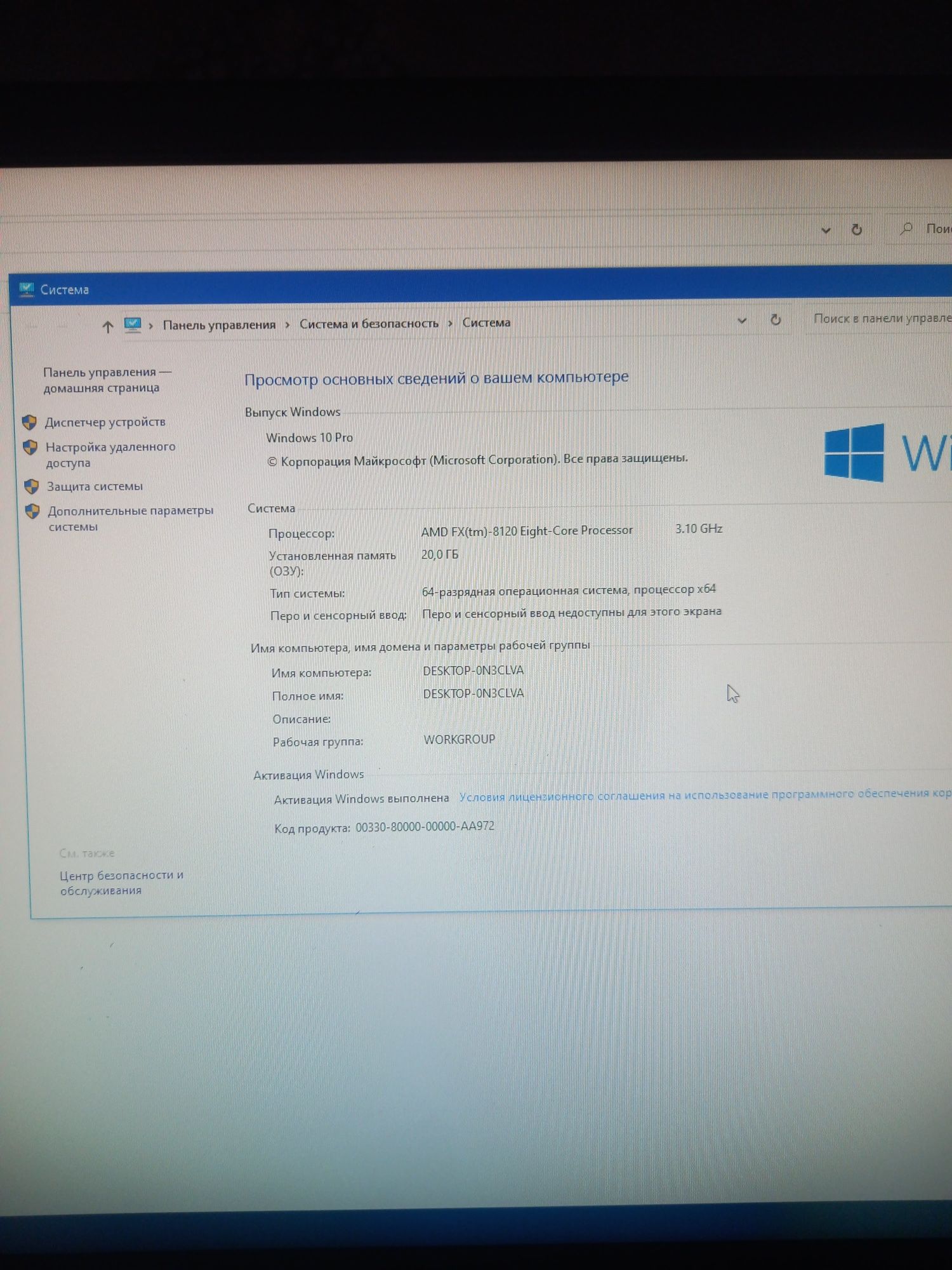This screenshot has width=952, height=1270.
Task: Click the Up arrow navigation button
Action: pyautogui.click(x=108, y=326)
